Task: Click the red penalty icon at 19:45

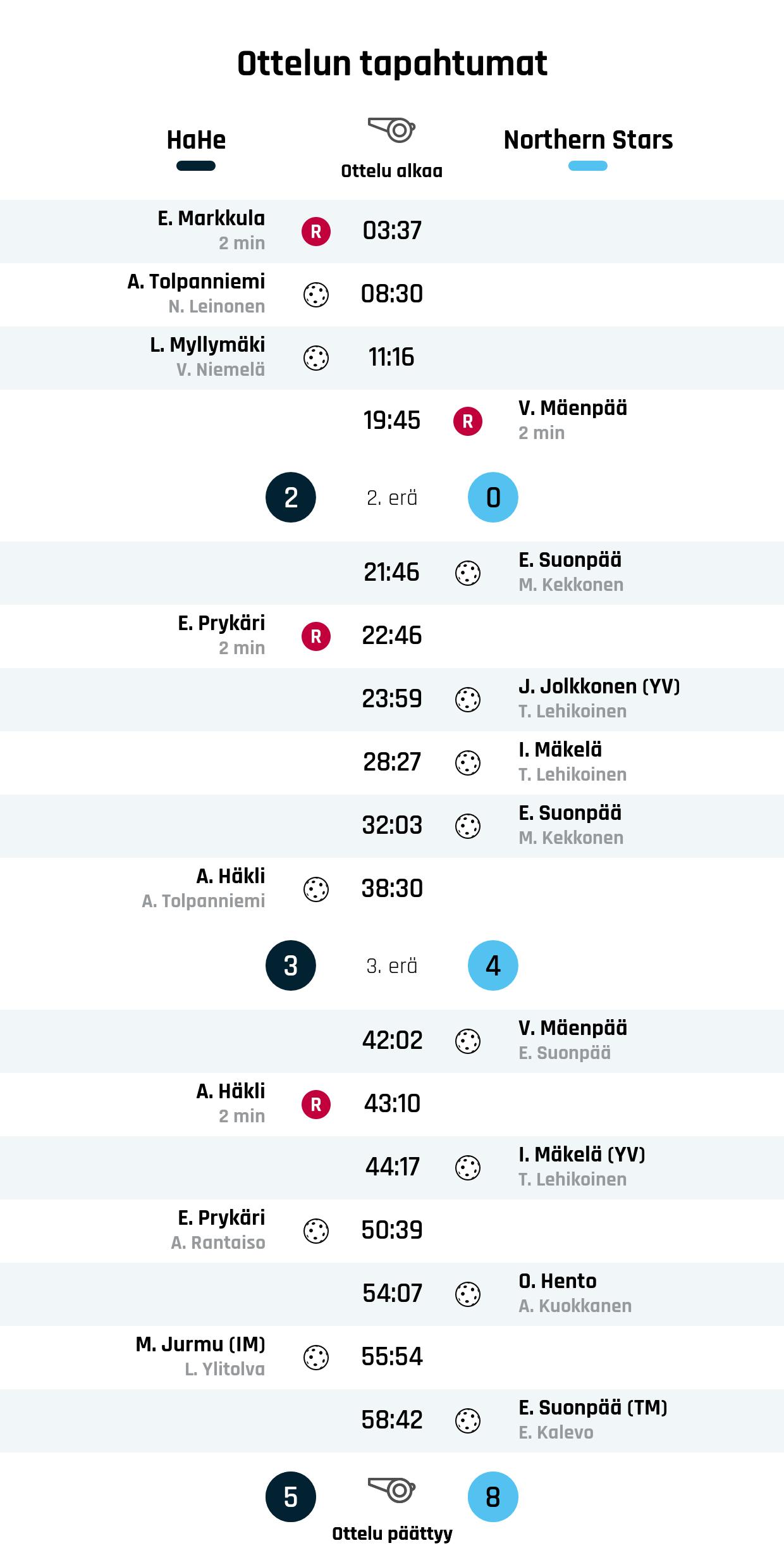Action: (468, 421)
